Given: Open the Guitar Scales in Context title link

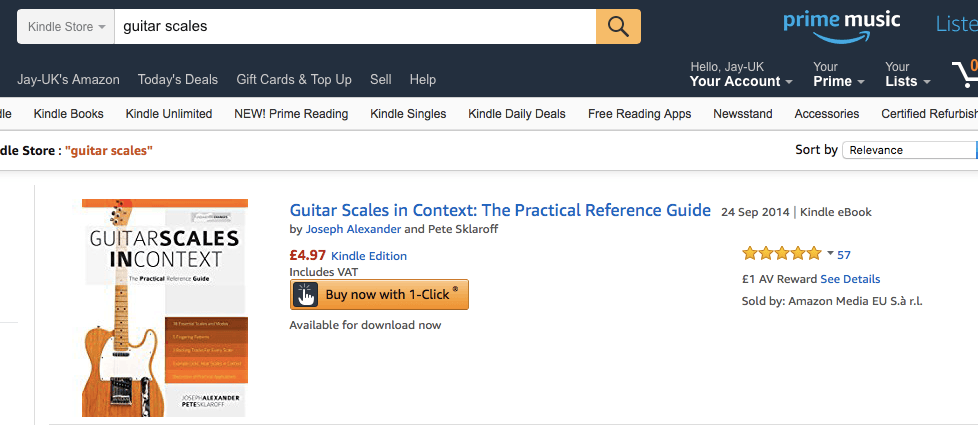Looking at the screenshot, I should 500,211.
